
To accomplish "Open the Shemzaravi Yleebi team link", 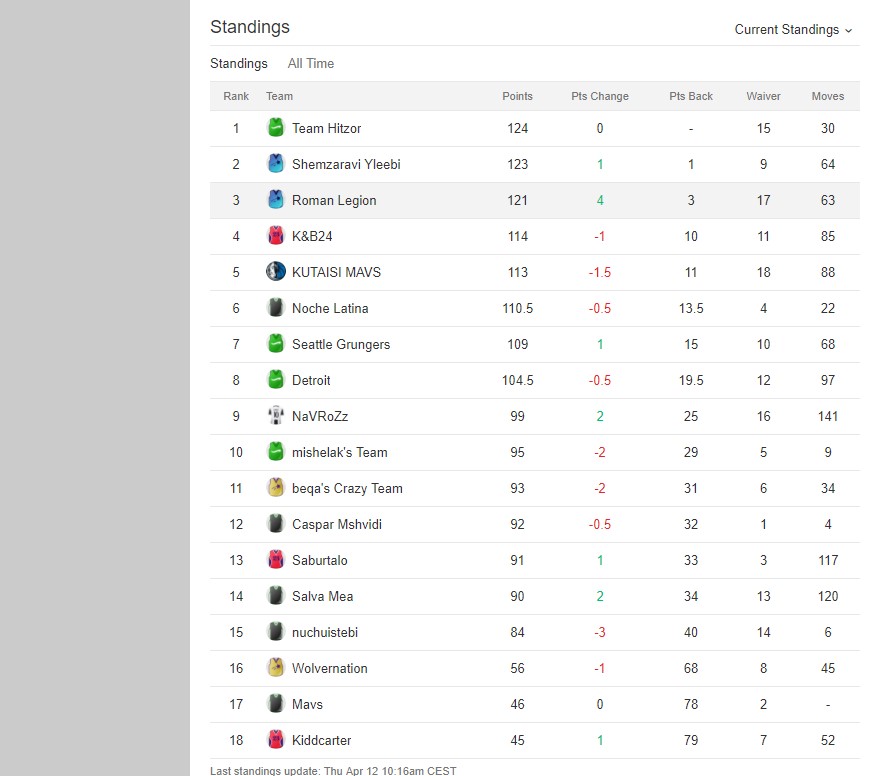I will click(346, 164).
